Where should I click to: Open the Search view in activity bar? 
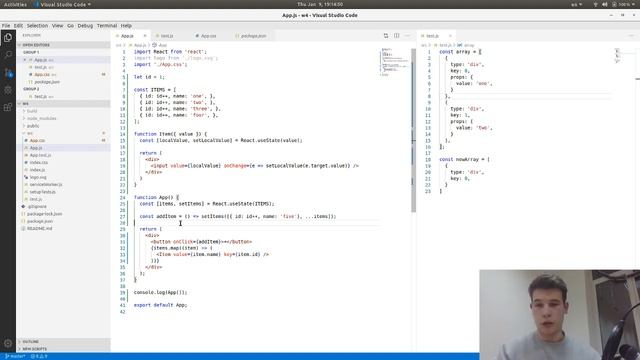click(x=8, y=55)
